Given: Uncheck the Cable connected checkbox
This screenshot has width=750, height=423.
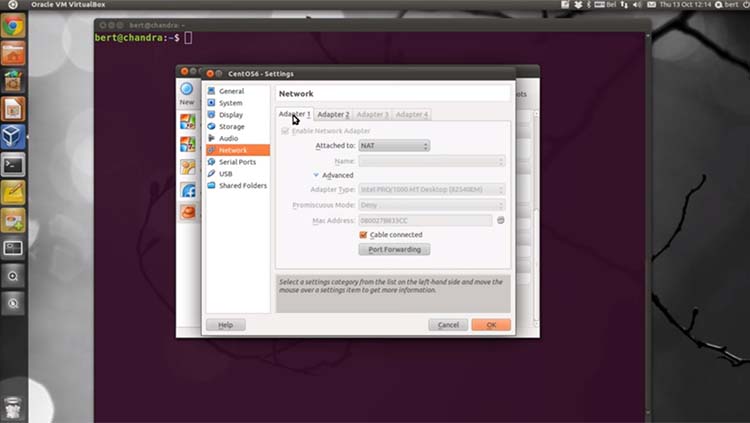Looking at the screenshot, I should (x=363, y=235).
